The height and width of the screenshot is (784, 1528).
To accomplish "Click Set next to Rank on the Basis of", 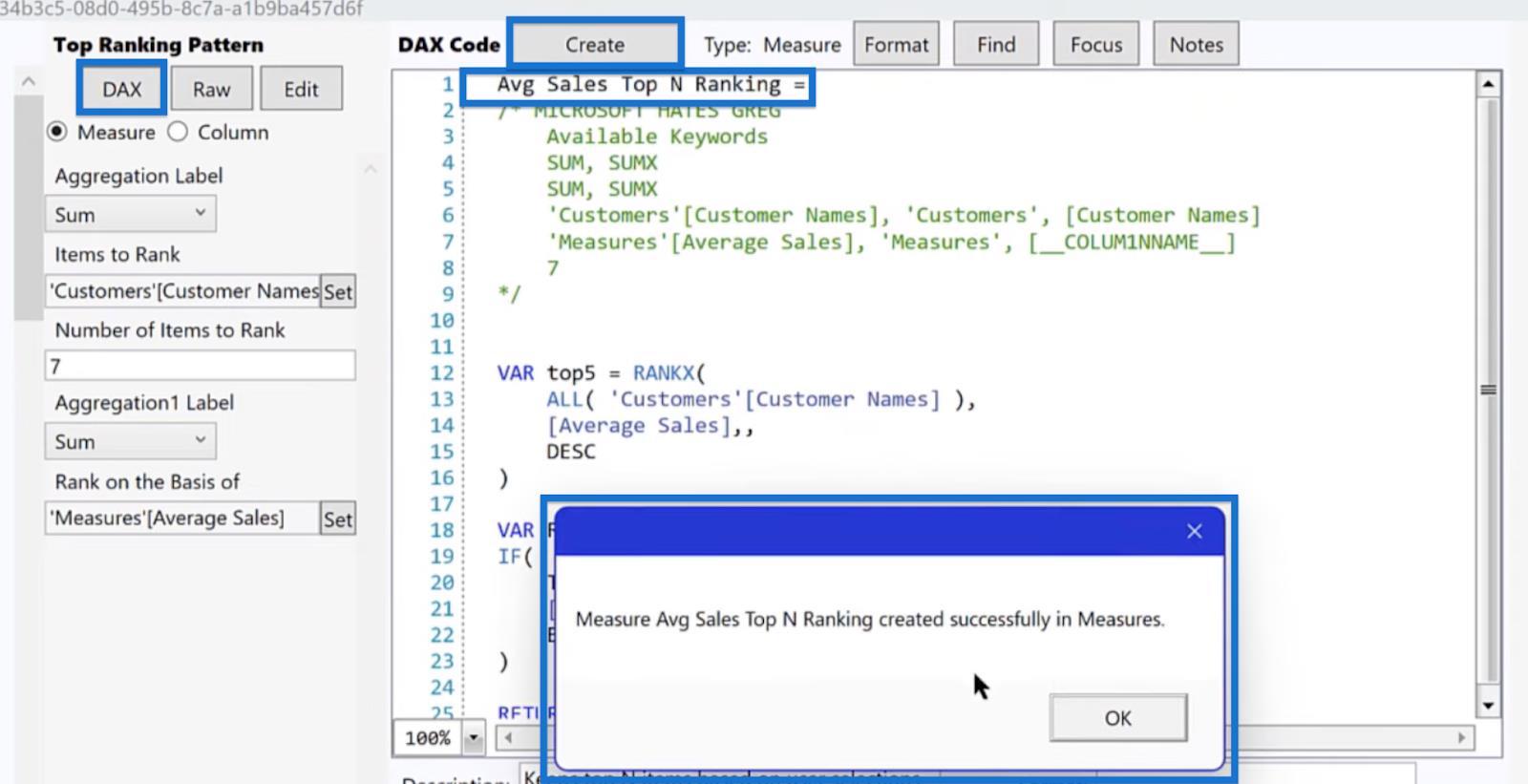I will (x=337, y=519).
